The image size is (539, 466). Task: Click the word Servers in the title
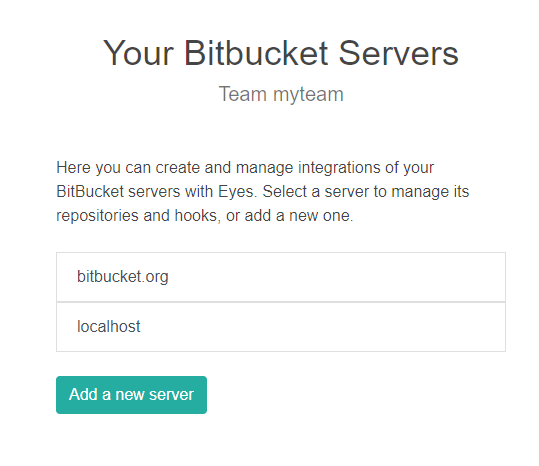pyautogui.click(x=398, y=53)
